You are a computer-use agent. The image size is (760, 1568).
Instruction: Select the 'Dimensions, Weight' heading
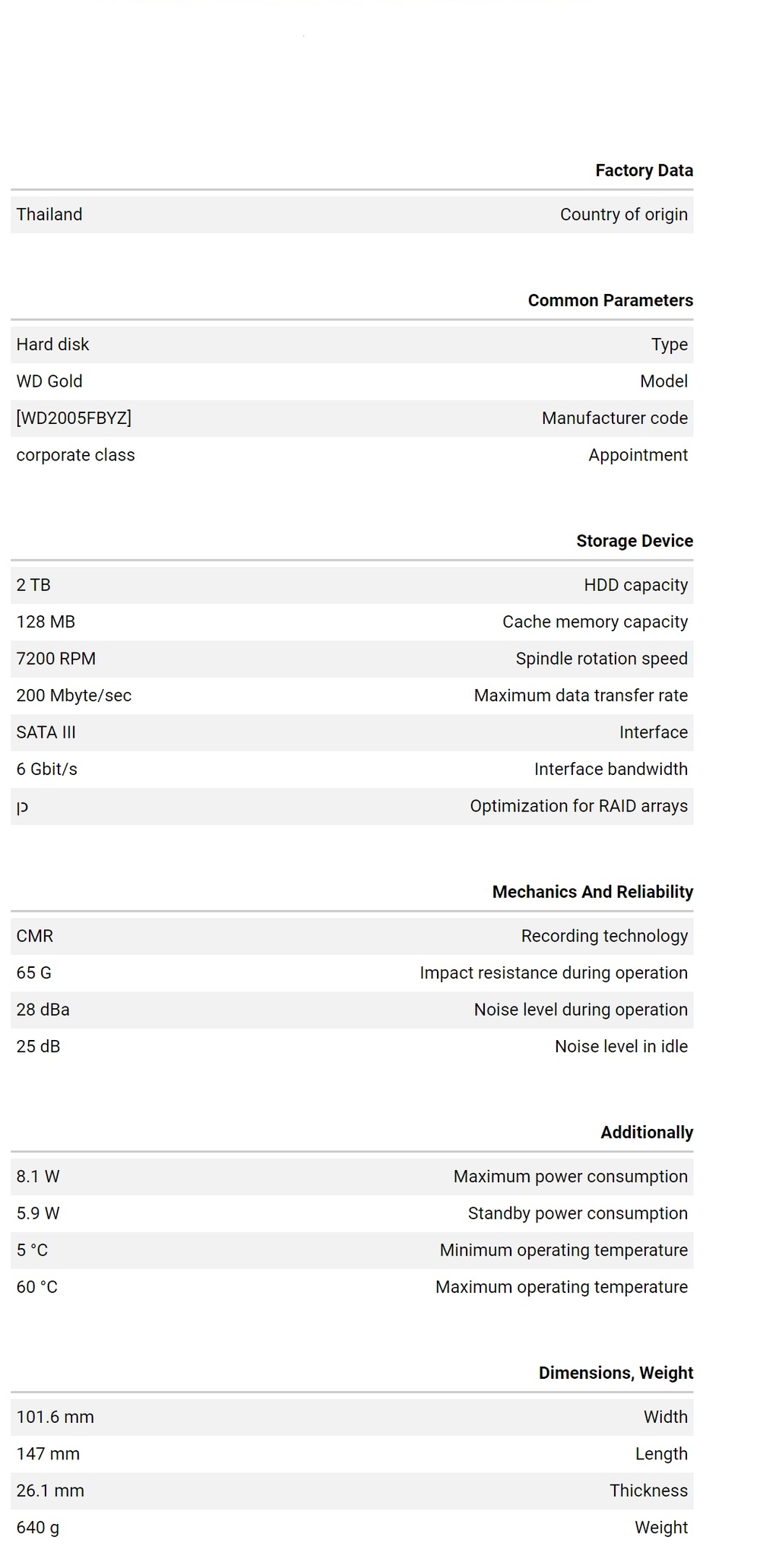click(x=616, y=1373)
